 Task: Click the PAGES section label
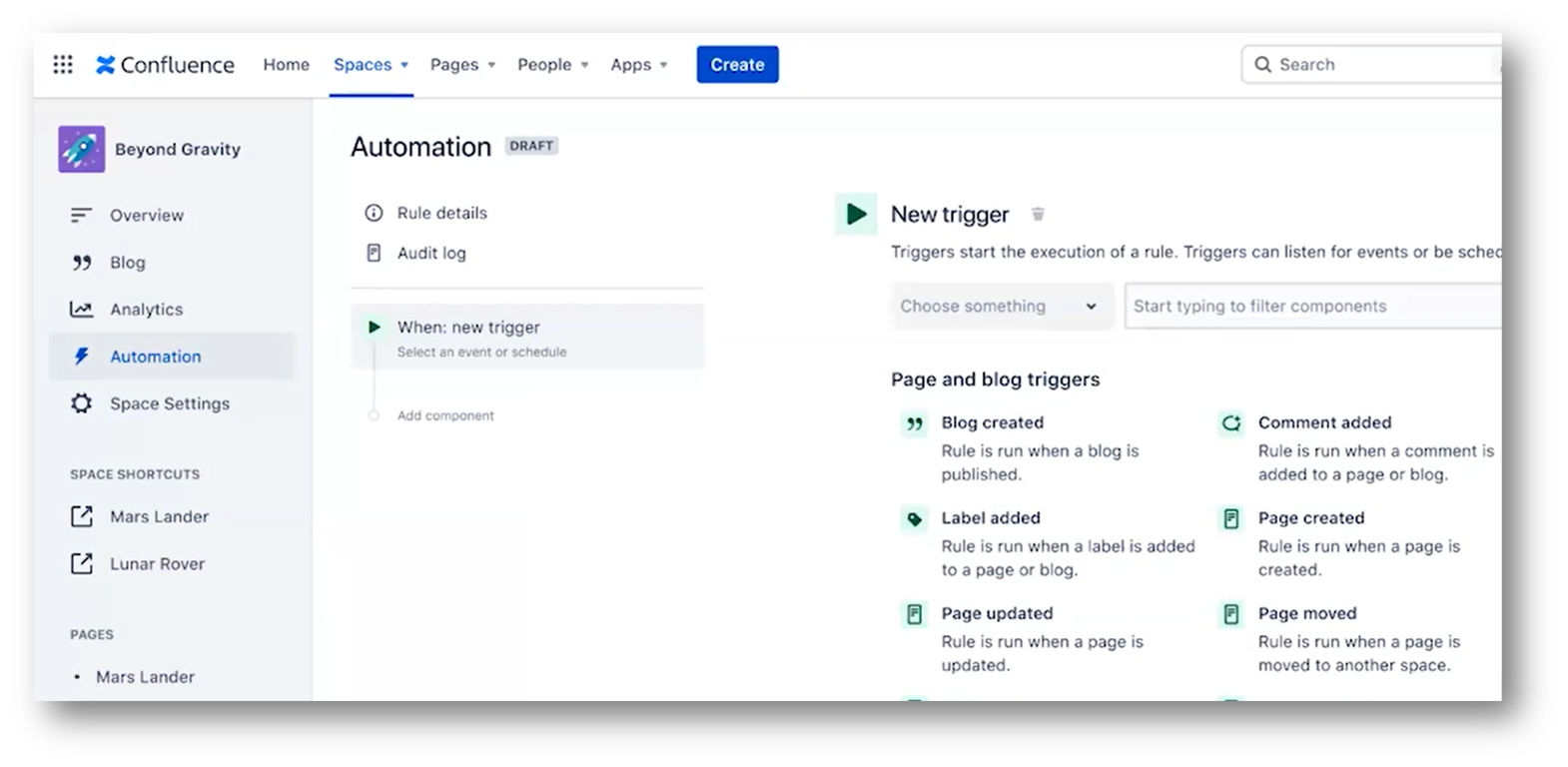tap(92, 634)
